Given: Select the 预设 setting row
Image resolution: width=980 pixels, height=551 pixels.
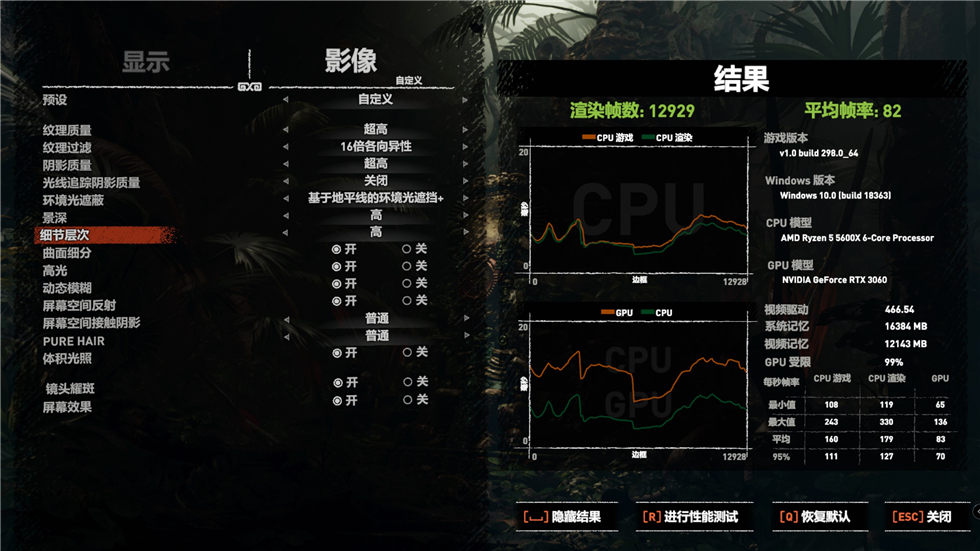Looking at the screenshot, I should pyautogui.click(x=55, y=100).
